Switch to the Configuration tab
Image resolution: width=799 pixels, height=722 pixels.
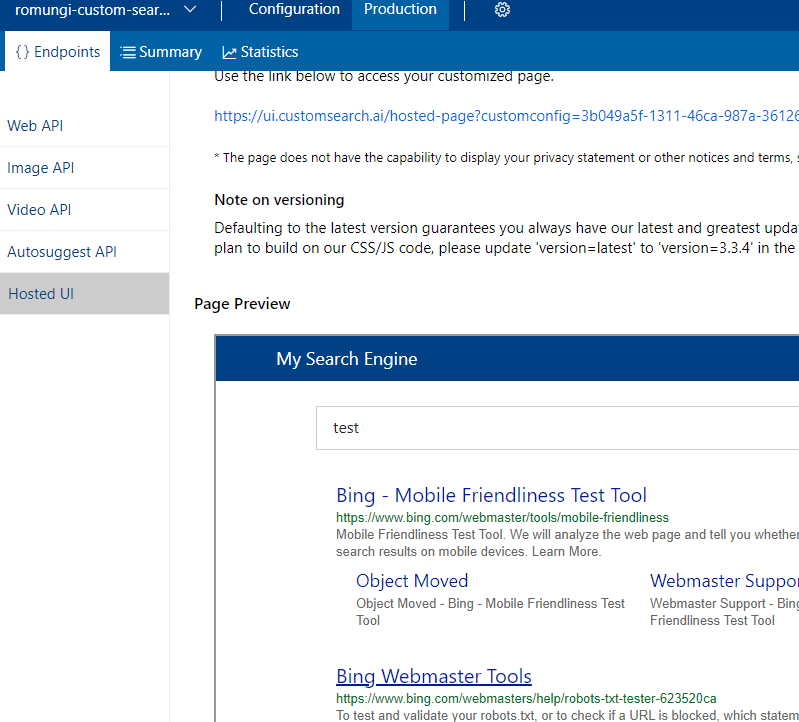point(294,10)
